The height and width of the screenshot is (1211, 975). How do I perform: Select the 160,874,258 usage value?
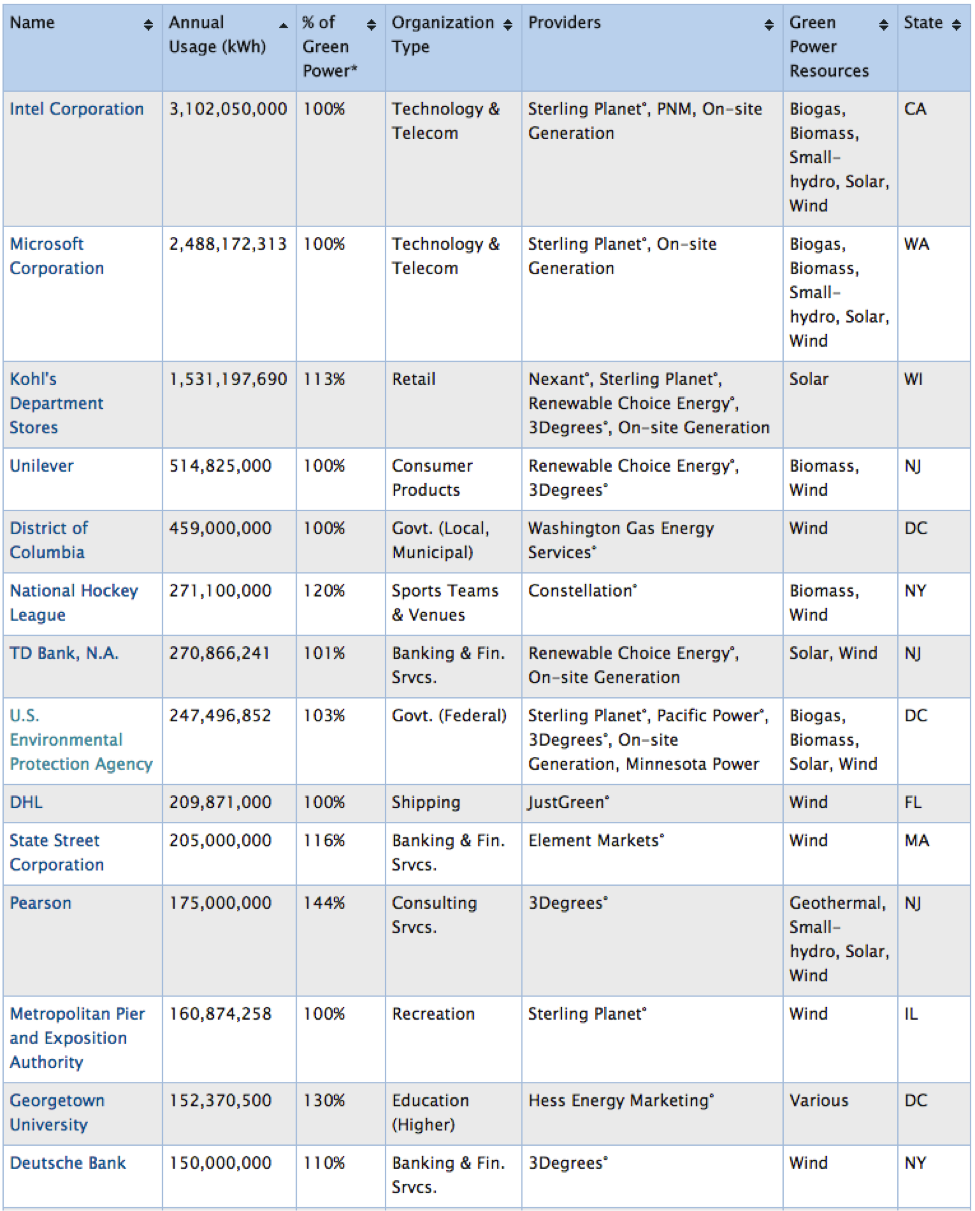point(220,1014)
